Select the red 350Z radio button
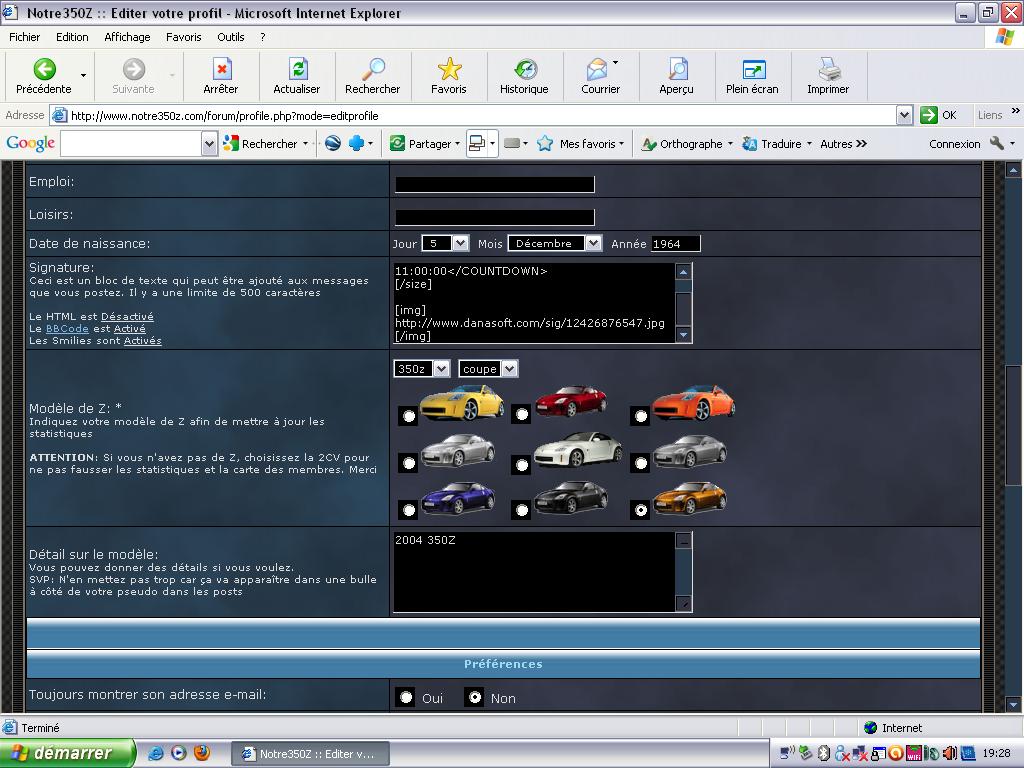Screen dimensions: 1024x768 pos(521,414)
